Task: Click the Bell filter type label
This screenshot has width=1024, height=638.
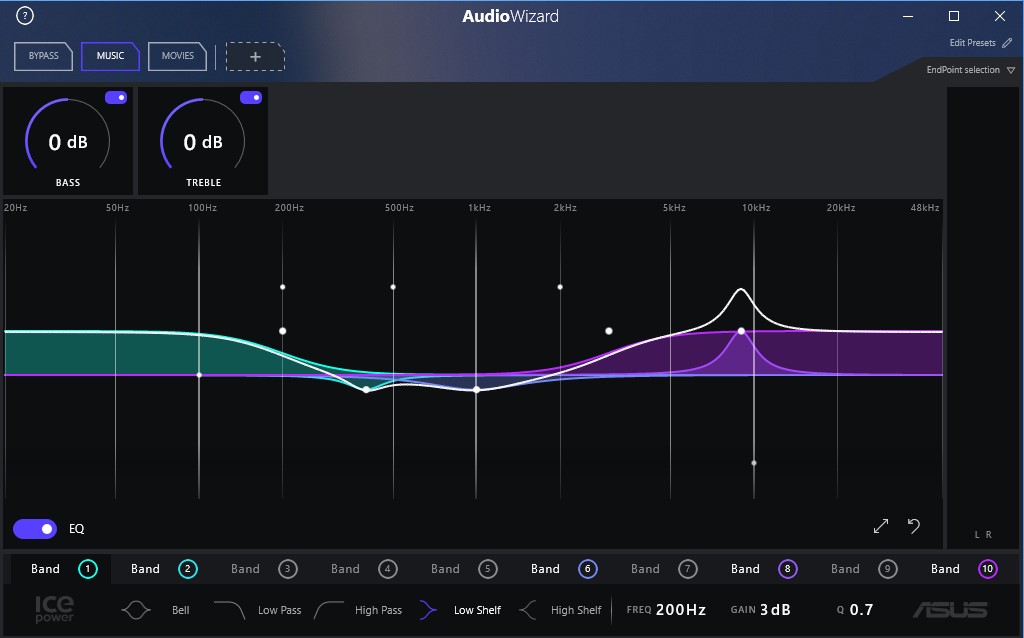Action: [x=181, y=610]
